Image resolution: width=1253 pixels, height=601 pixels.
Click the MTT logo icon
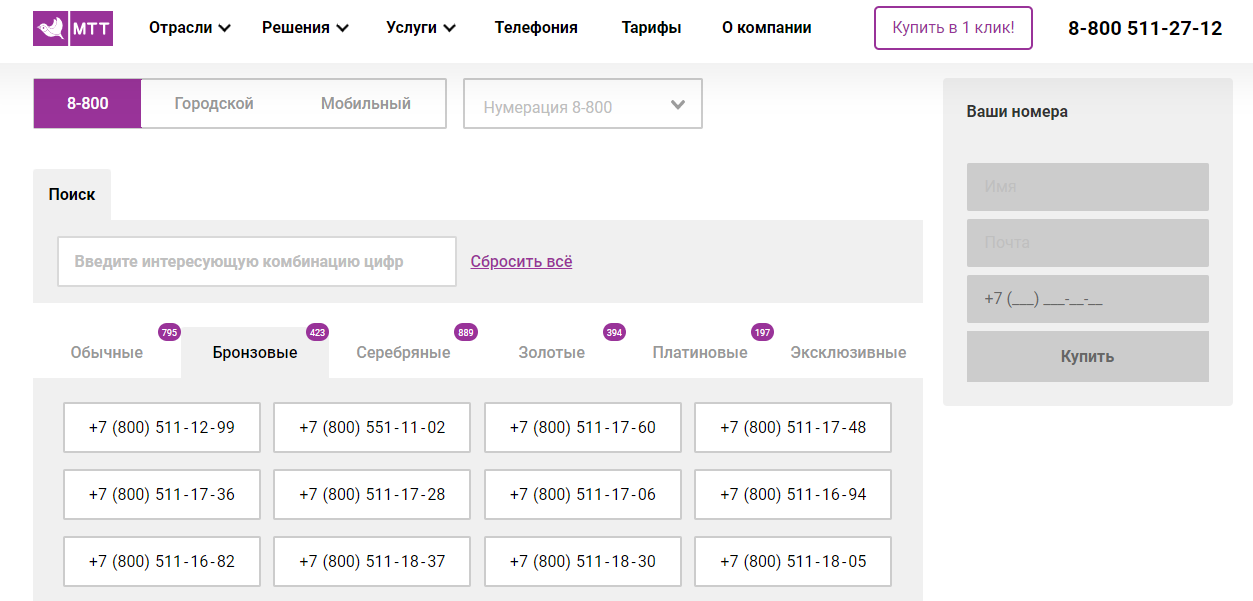tap(72, 28)
